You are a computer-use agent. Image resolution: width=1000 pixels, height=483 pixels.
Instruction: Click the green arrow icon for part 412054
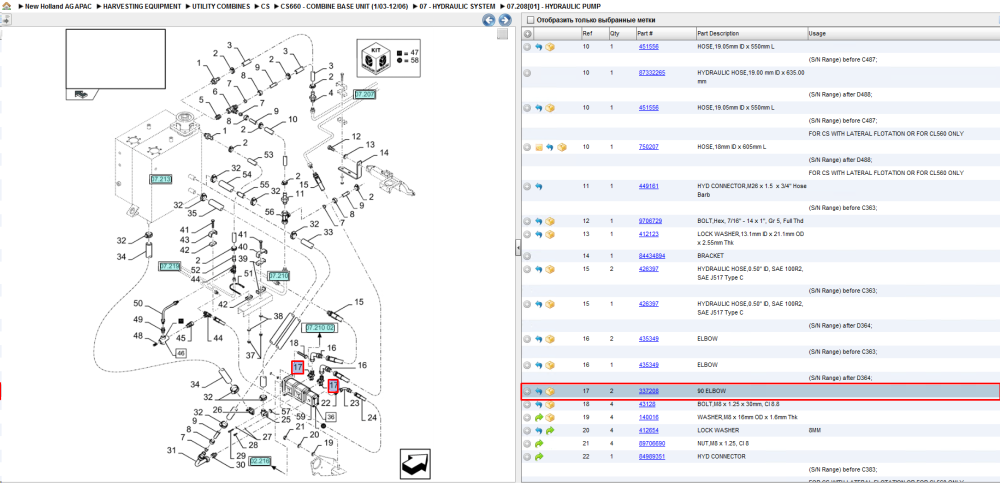[x=550, y=431]
